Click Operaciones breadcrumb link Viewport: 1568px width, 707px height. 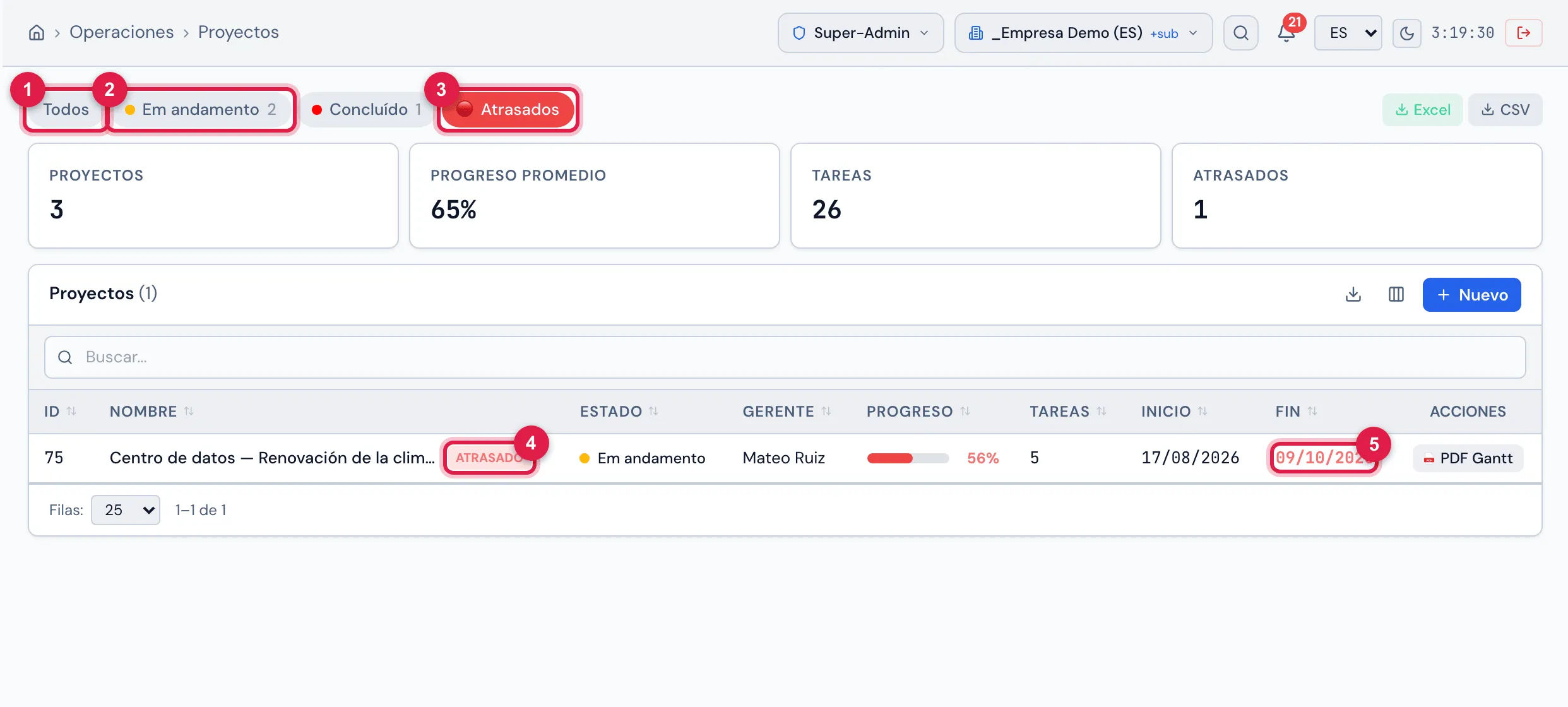(121, 32)
